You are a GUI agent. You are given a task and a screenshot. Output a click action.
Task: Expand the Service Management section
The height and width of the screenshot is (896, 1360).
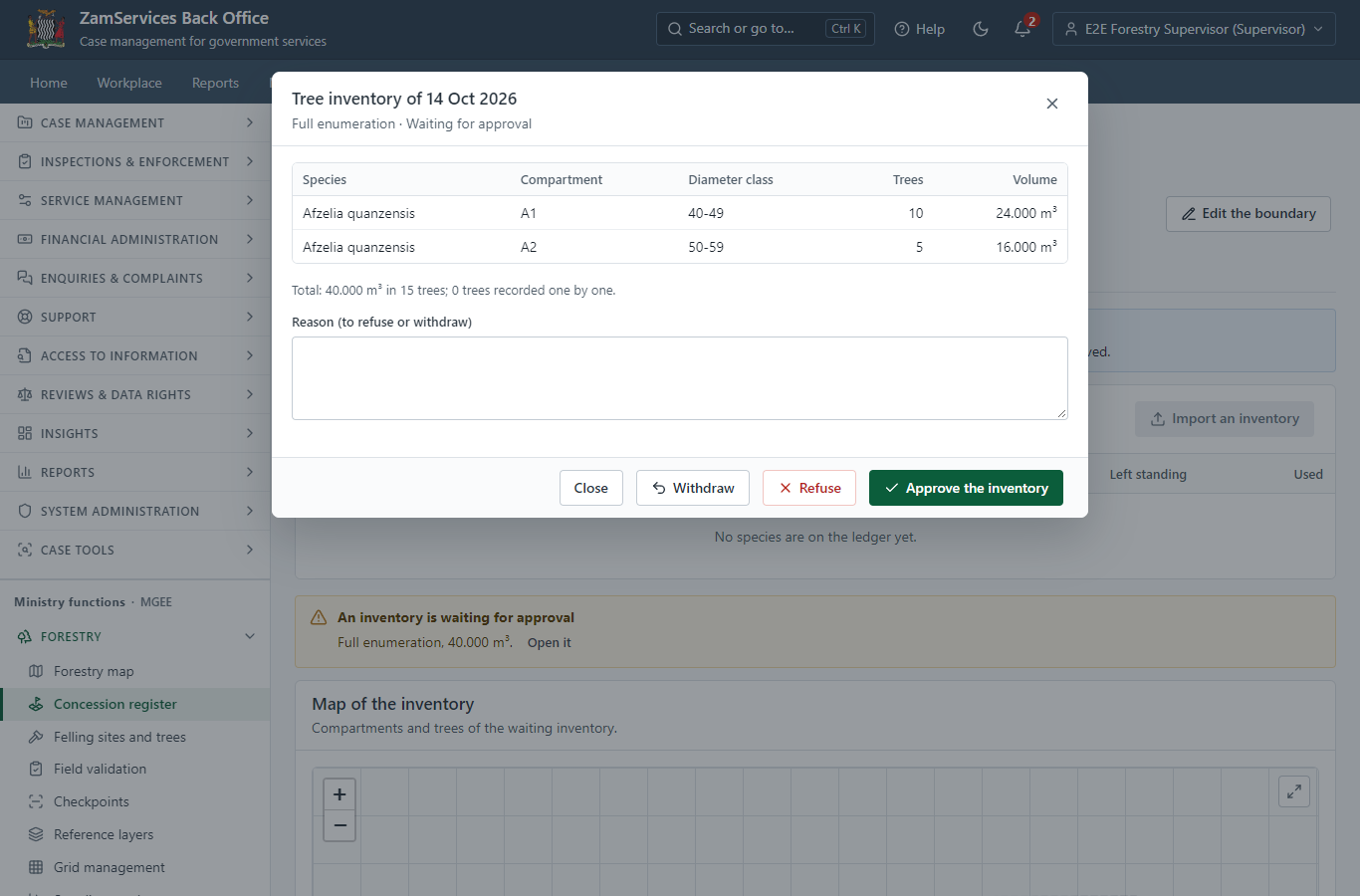[134, 200]
